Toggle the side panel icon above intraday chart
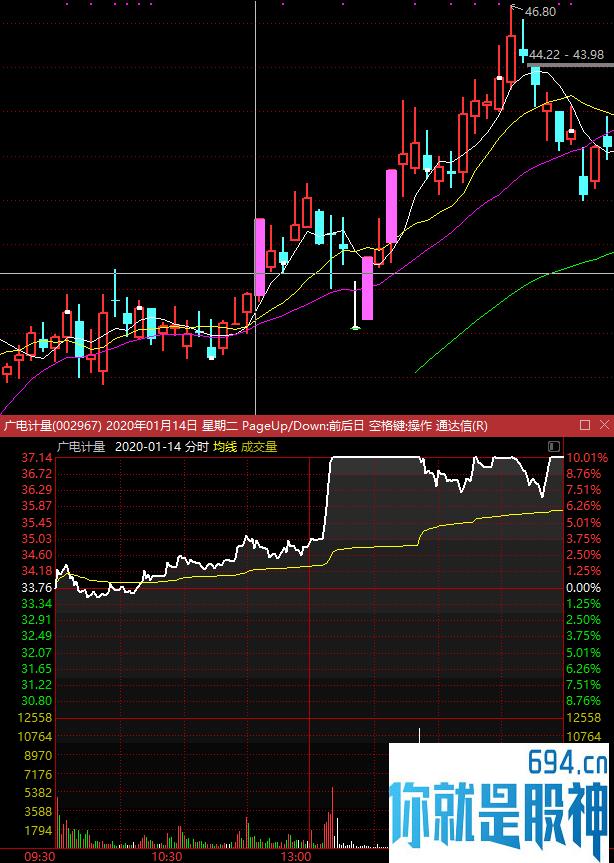This screenshot has height=863, width=614. coord(553,446)
